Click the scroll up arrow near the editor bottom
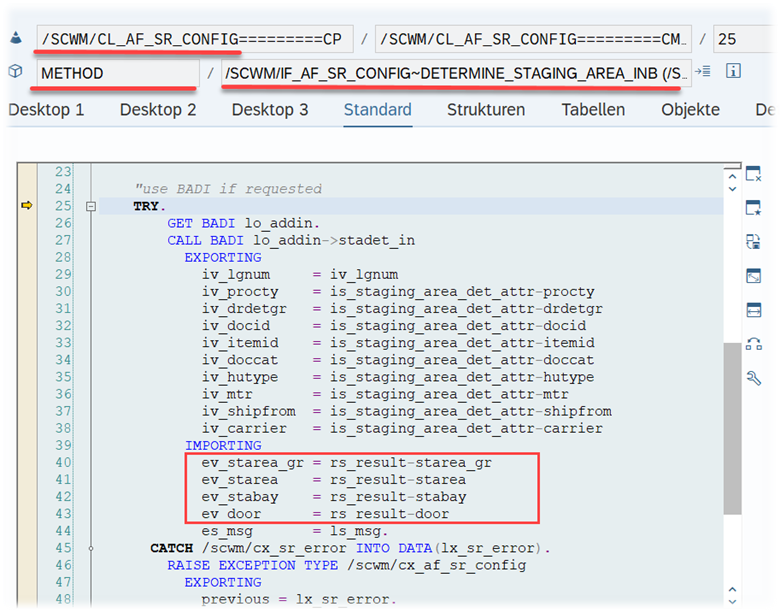 point(732,589)
